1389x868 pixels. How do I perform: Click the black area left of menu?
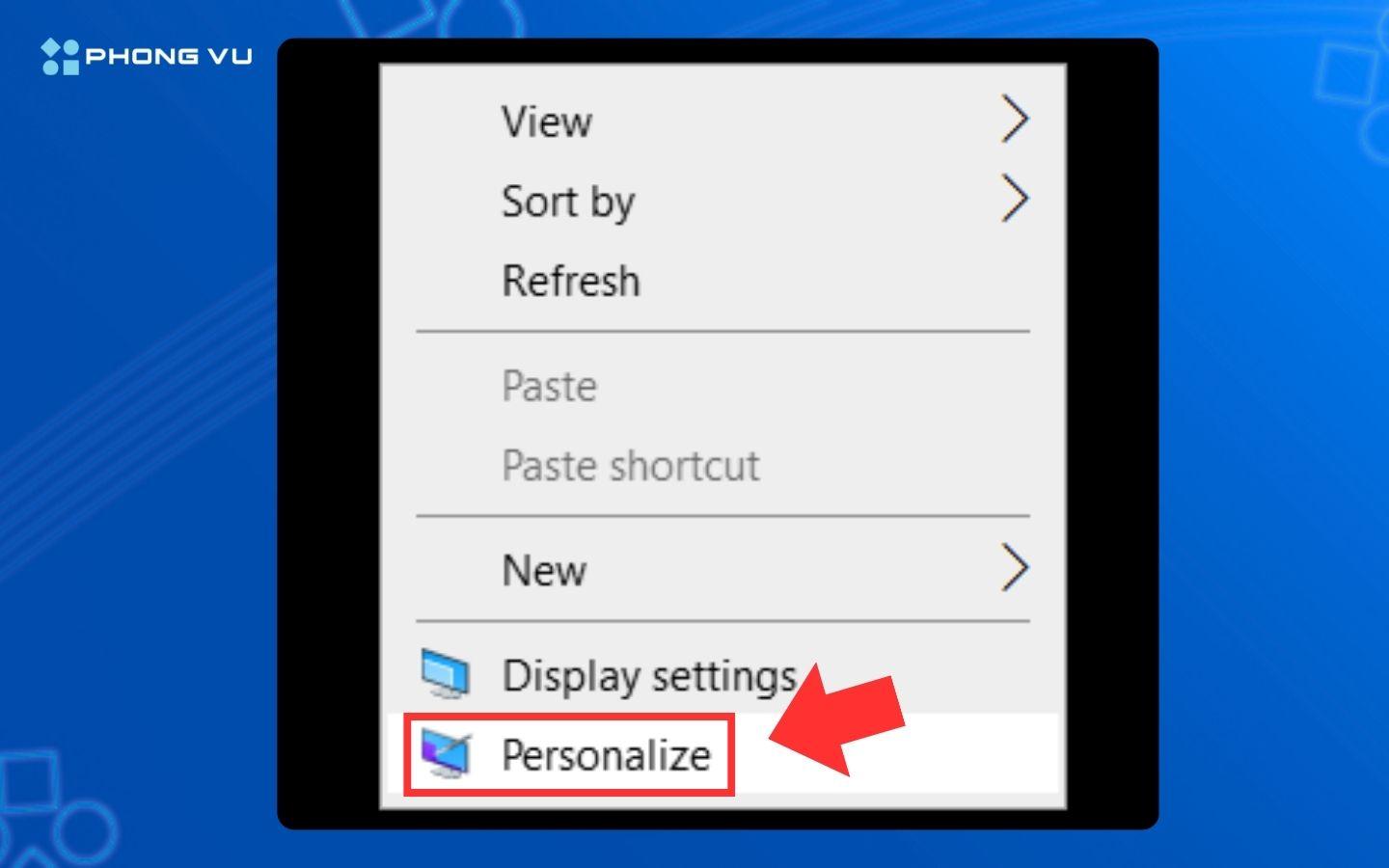tap(329, 434)
